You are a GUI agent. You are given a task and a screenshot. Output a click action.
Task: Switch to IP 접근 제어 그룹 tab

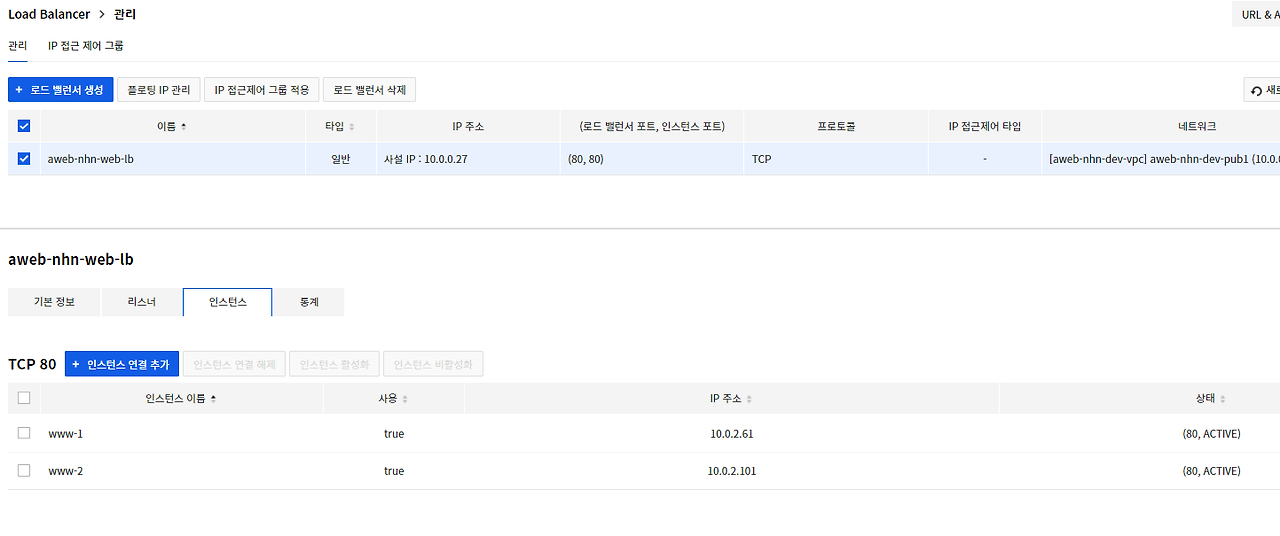pyautogui.click(x=86, y=46)
